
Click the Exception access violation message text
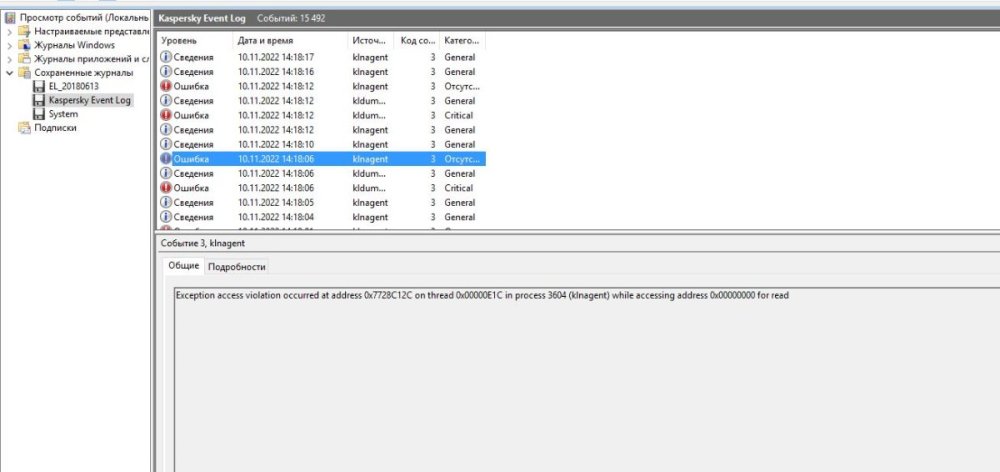tap(482, 295)
